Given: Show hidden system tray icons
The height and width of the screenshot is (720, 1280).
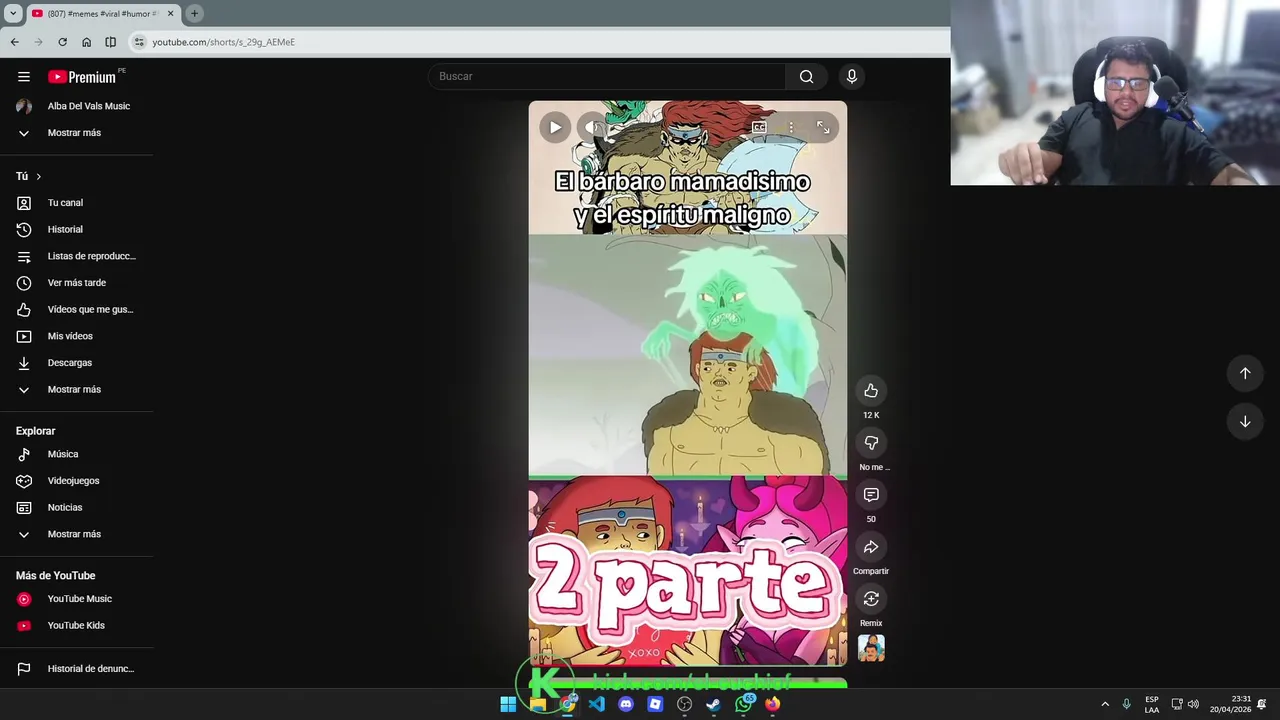Looking at the screenshot, I should (x=1105, y=704).
